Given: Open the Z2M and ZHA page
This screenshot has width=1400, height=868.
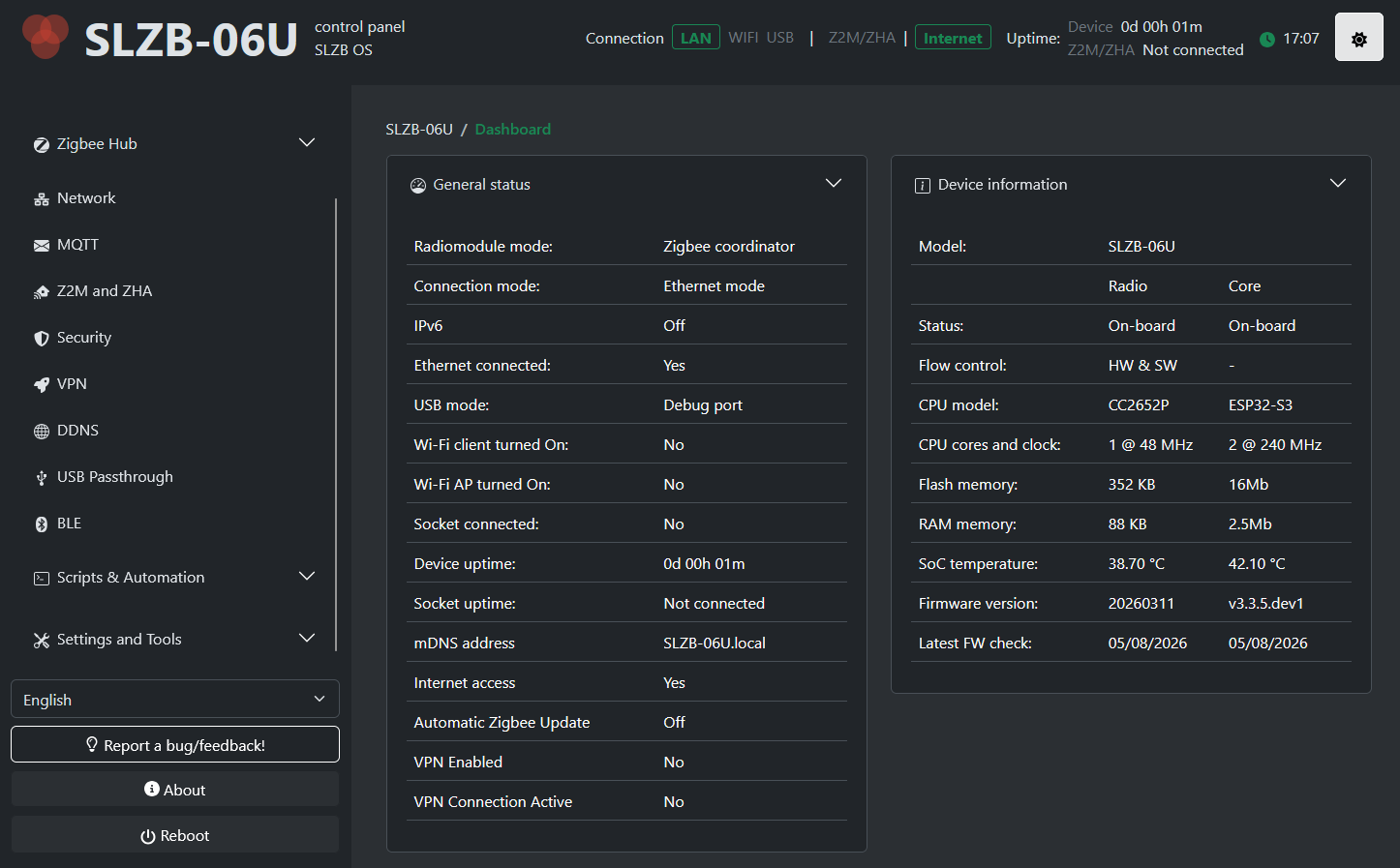Looking at the screenshot, I should click(x=105, y=291).
